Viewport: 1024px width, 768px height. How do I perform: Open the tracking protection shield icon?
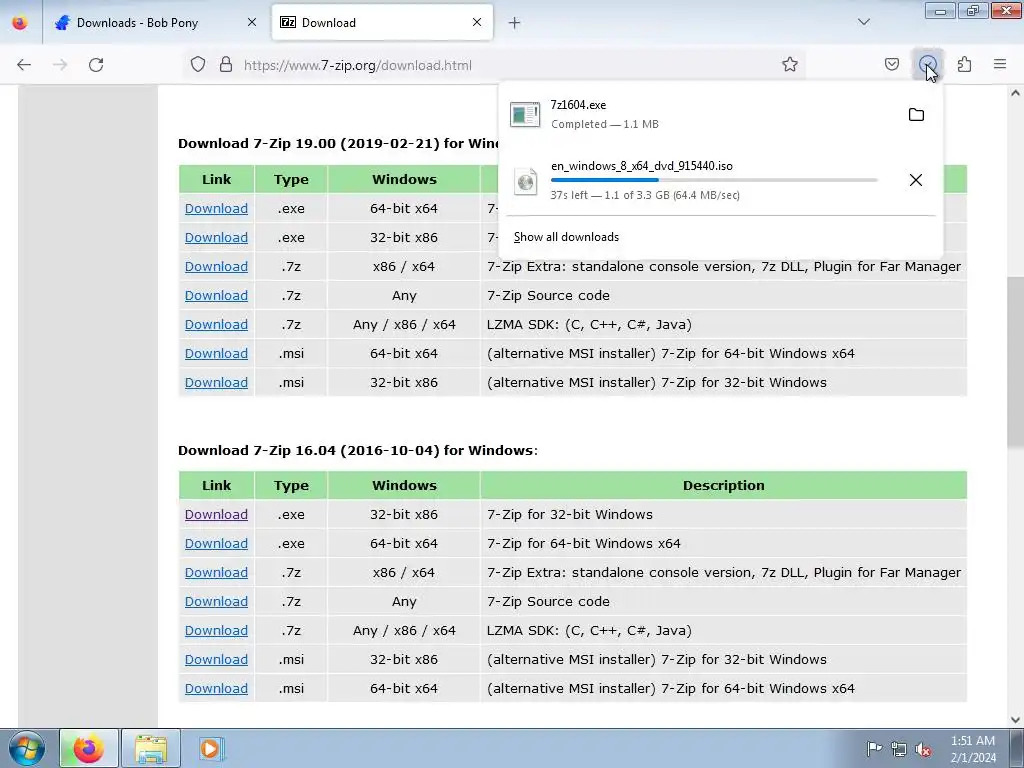tap(198, 65)
